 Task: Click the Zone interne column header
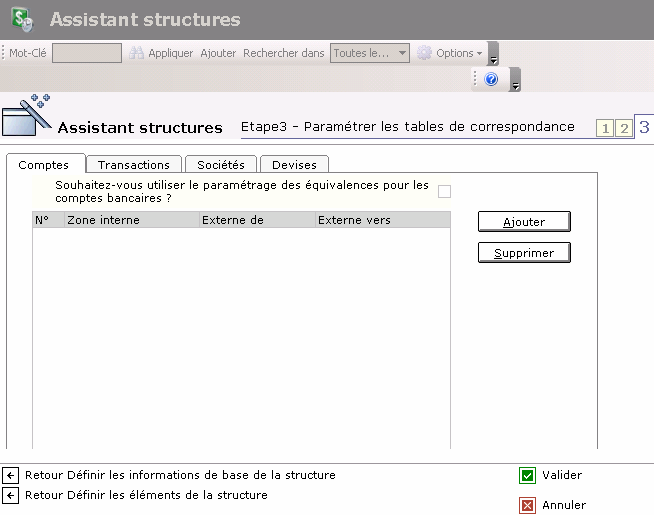tap(130, 220)
